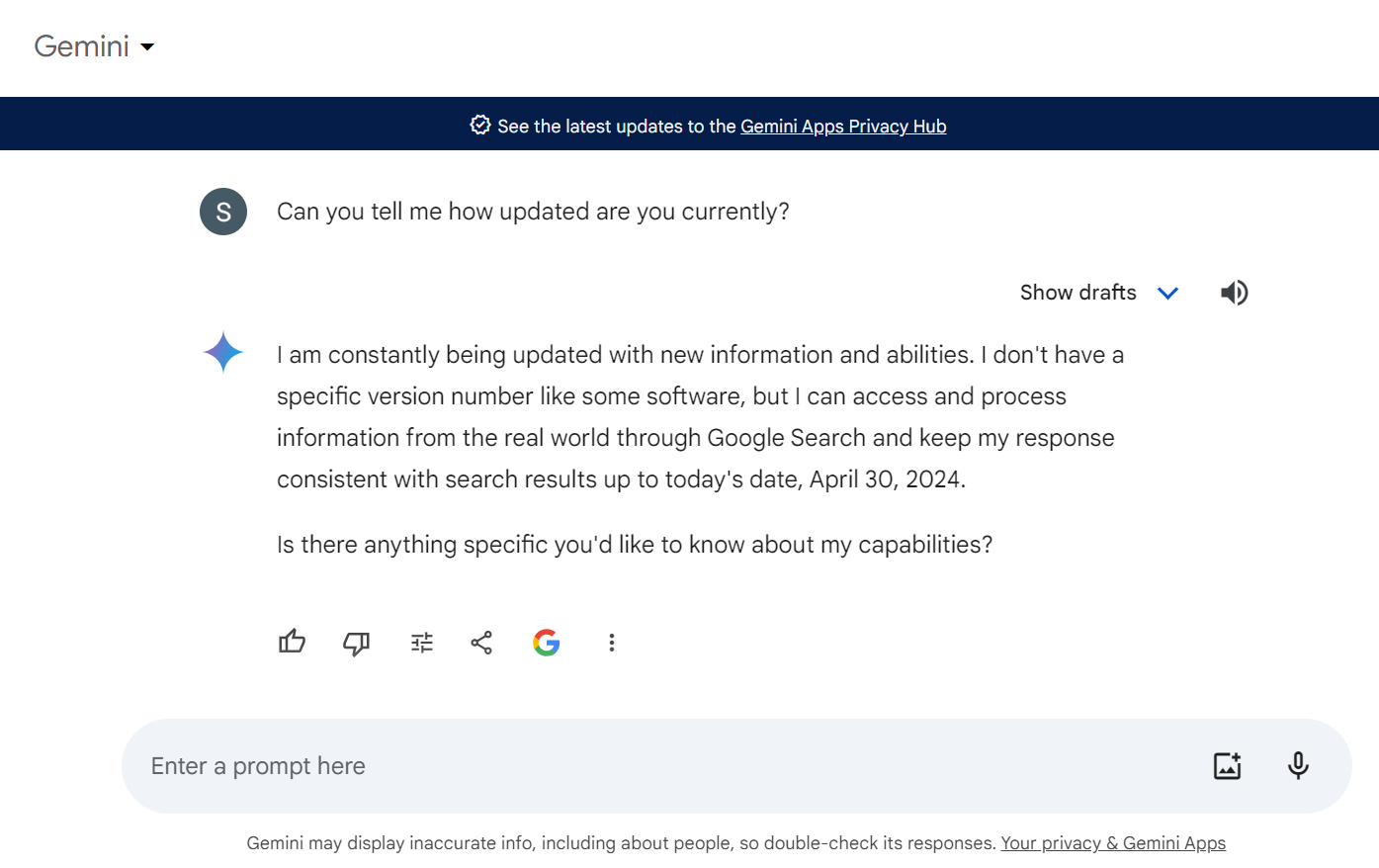Select the user prompt message text
The width and height of the screenshot is (1379, 868).
533,212
